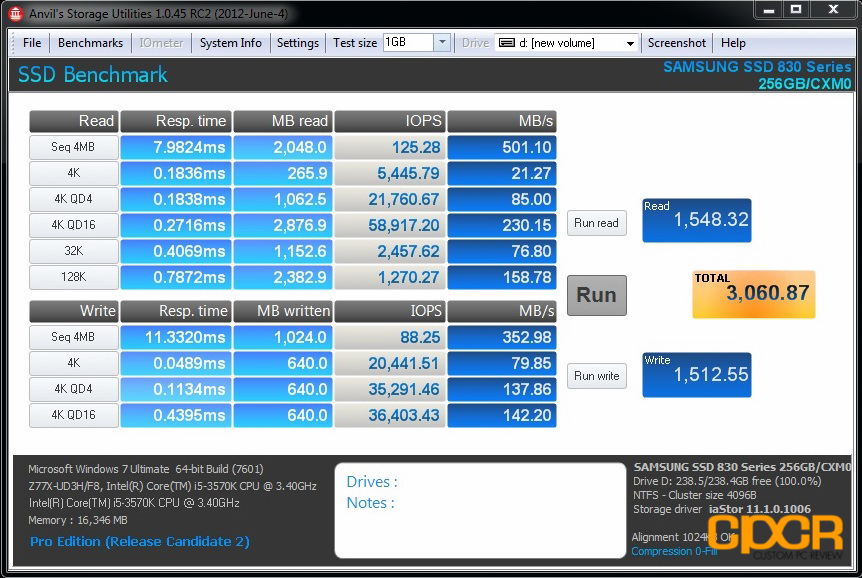Click the 2,876.9 MB read cell
The image size is (862, 578).
point(283,225)
